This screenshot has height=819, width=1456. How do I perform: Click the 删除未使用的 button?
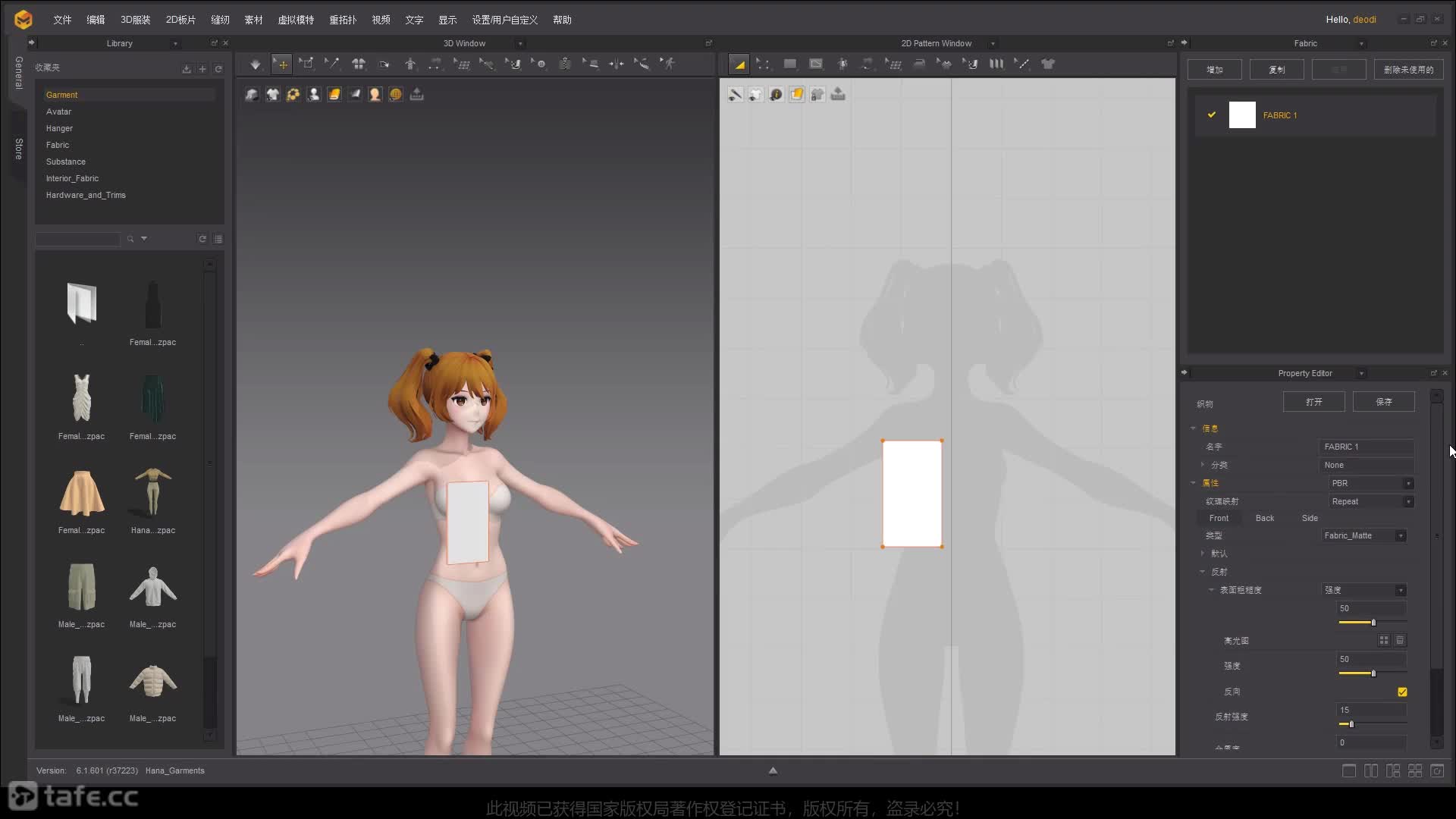point(1408,70)
